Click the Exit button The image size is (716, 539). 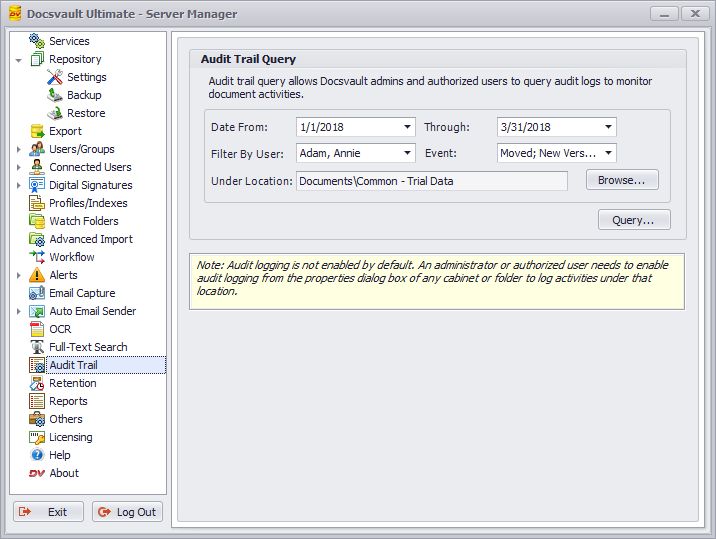pyautogui.click(x=48, y=512)
